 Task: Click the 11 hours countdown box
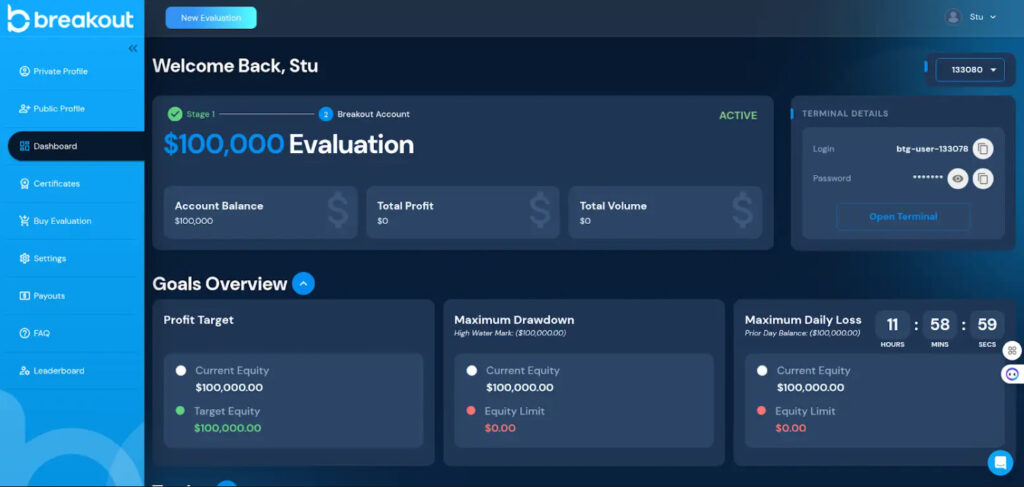point(892,325)
